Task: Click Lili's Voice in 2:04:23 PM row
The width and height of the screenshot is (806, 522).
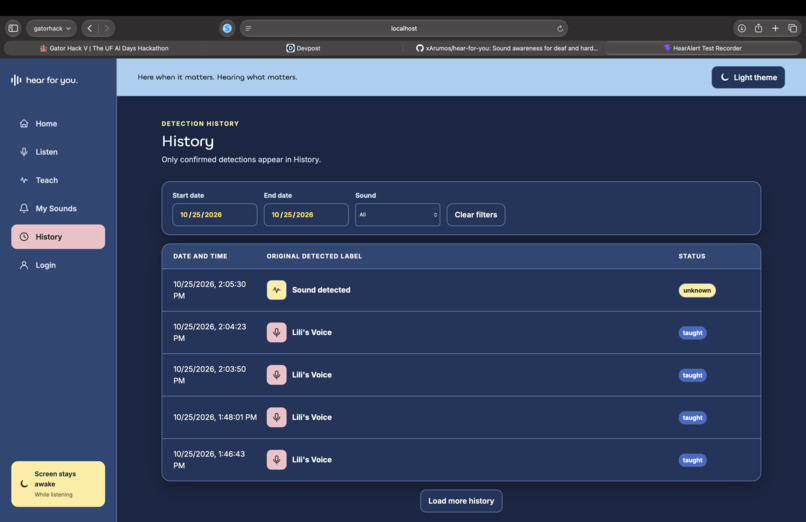Action: click(x=312, y=332)
